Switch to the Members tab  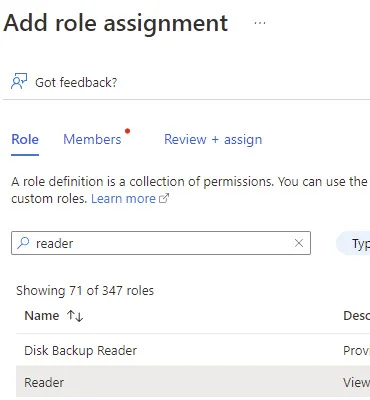click(92, 139)
